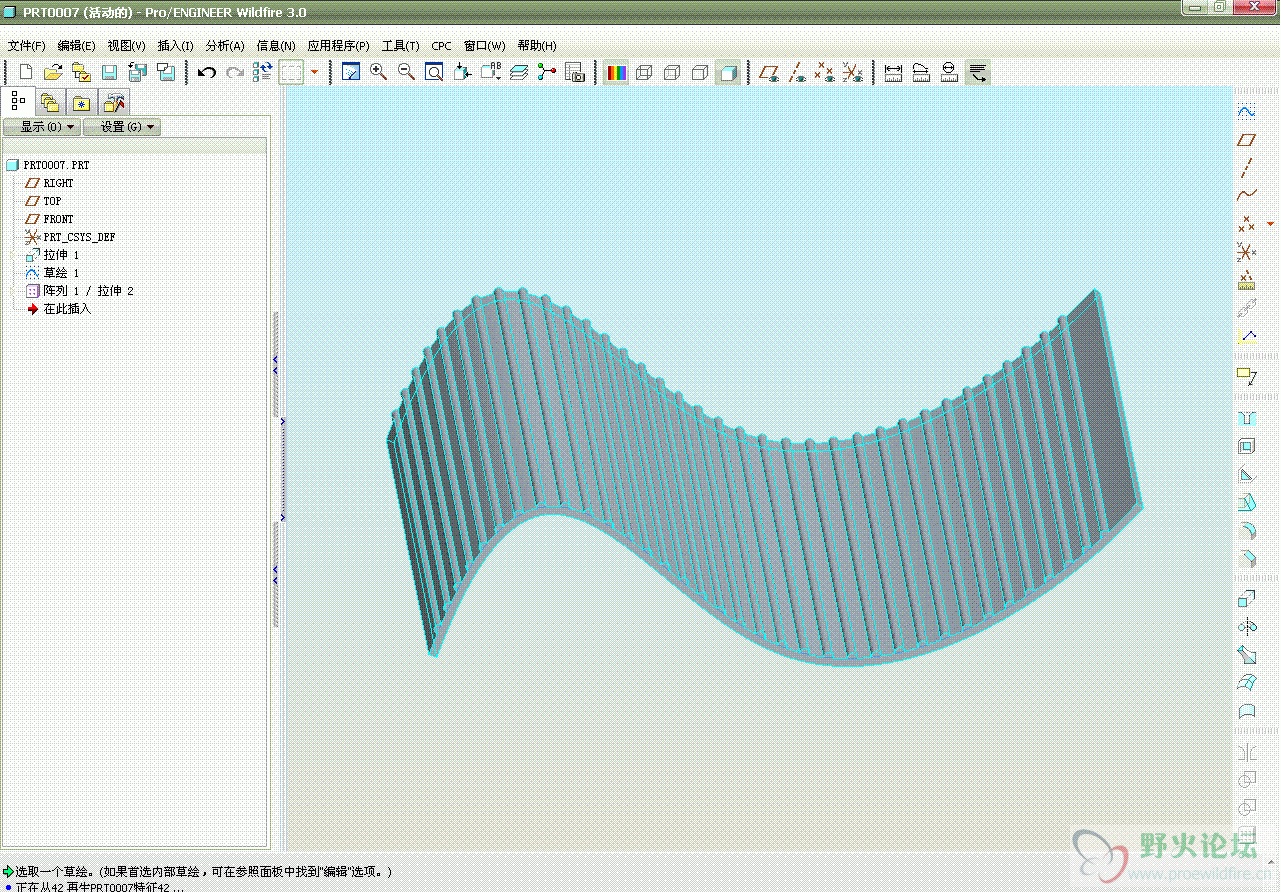Create a new file with the New icon
Viewport: 1281px width, 892px height.
click(26, 72)
